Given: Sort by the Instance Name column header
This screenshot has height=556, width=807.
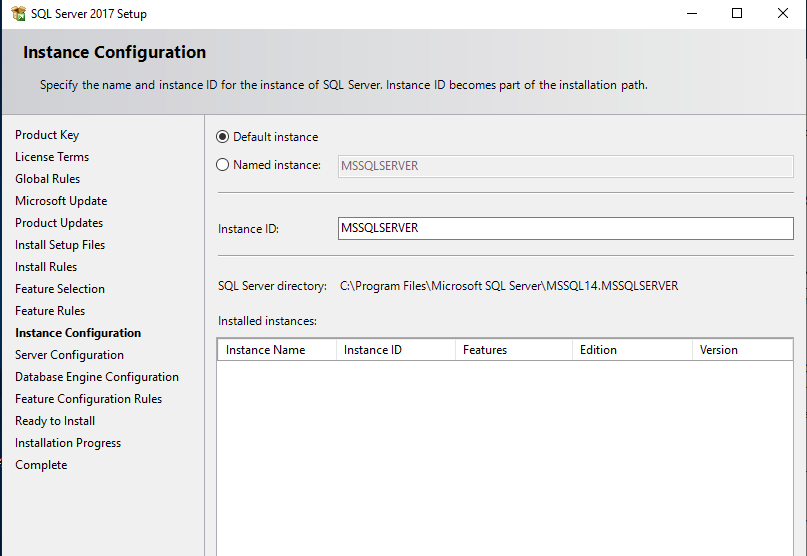Looking at the screenshot, I should [277, 350].
